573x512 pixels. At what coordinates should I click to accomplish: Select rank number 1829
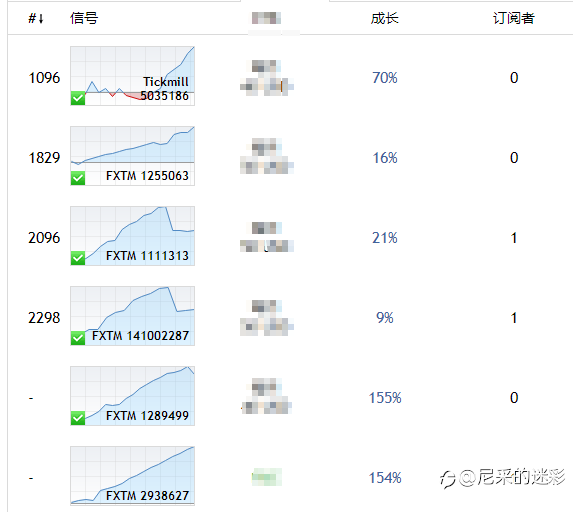coord(44,158)
